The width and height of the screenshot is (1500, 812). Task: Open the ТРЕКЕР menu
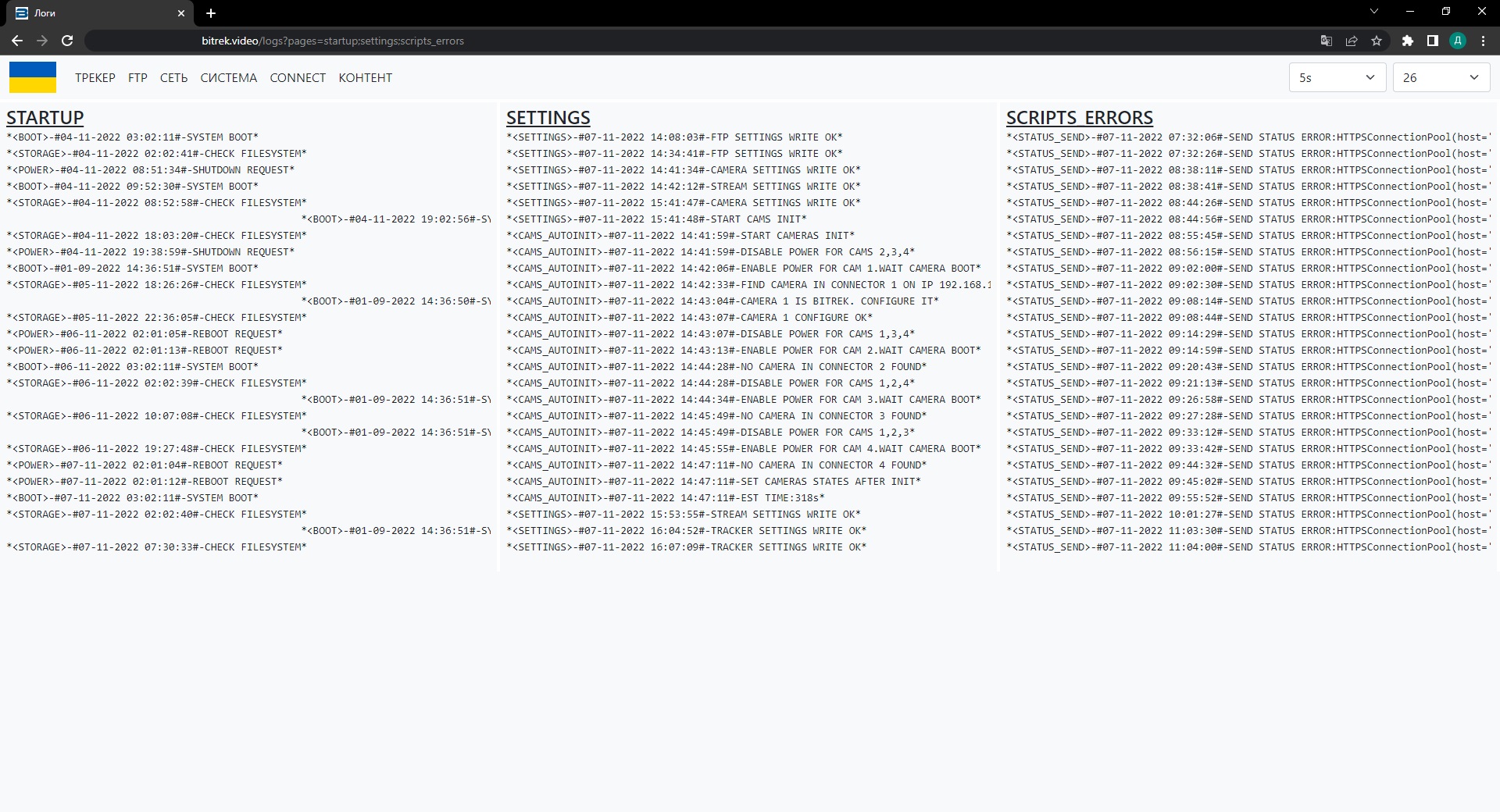95,77
